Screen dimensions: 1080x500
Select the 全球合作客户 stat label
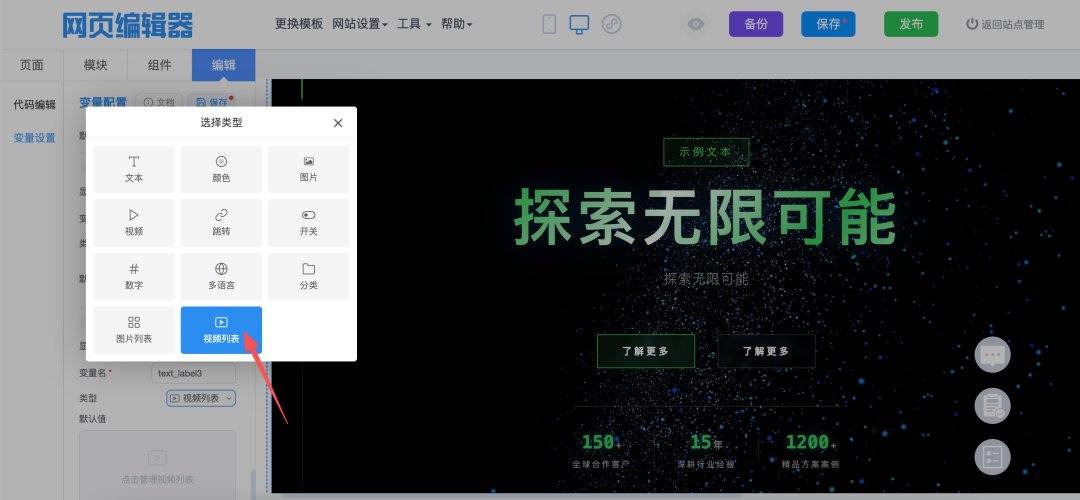click(601, 464)
